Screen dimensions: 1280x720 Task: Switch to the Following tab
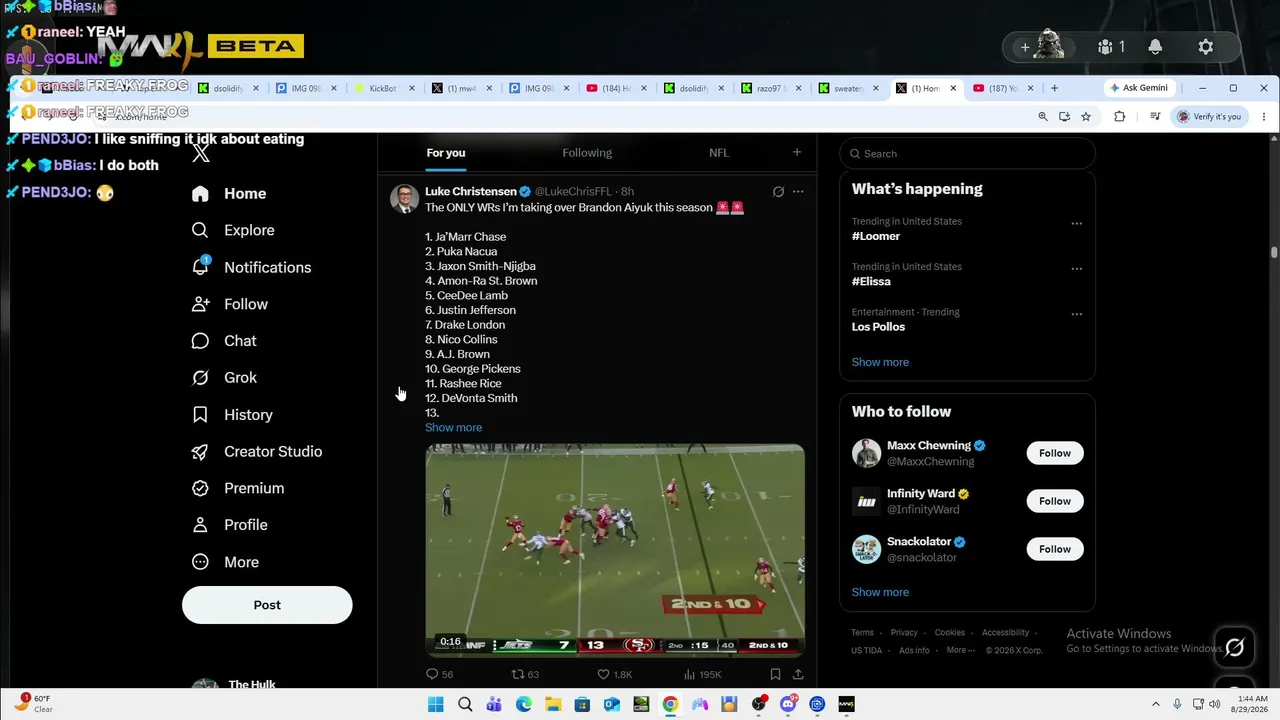click(587, 153)
